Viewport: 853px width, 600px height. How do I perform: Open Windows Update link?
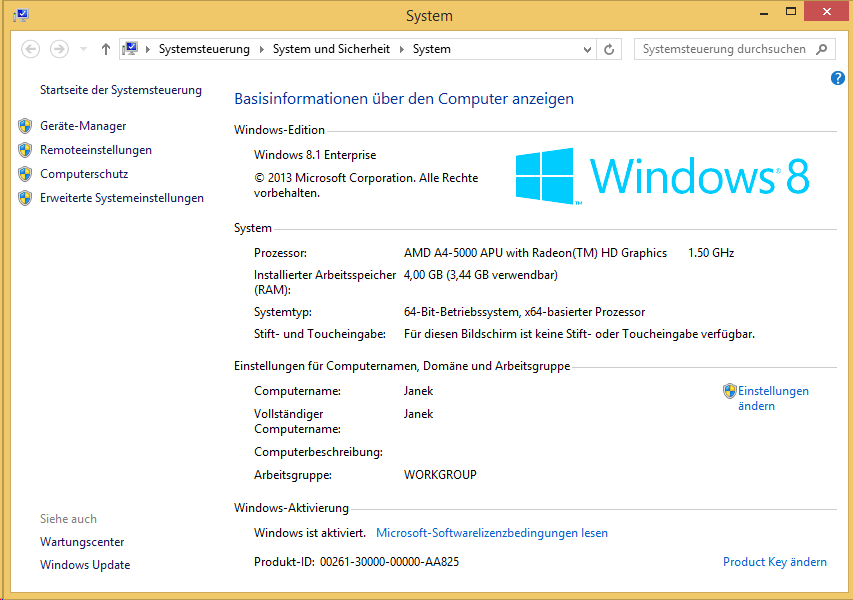(x=85, y=565)
